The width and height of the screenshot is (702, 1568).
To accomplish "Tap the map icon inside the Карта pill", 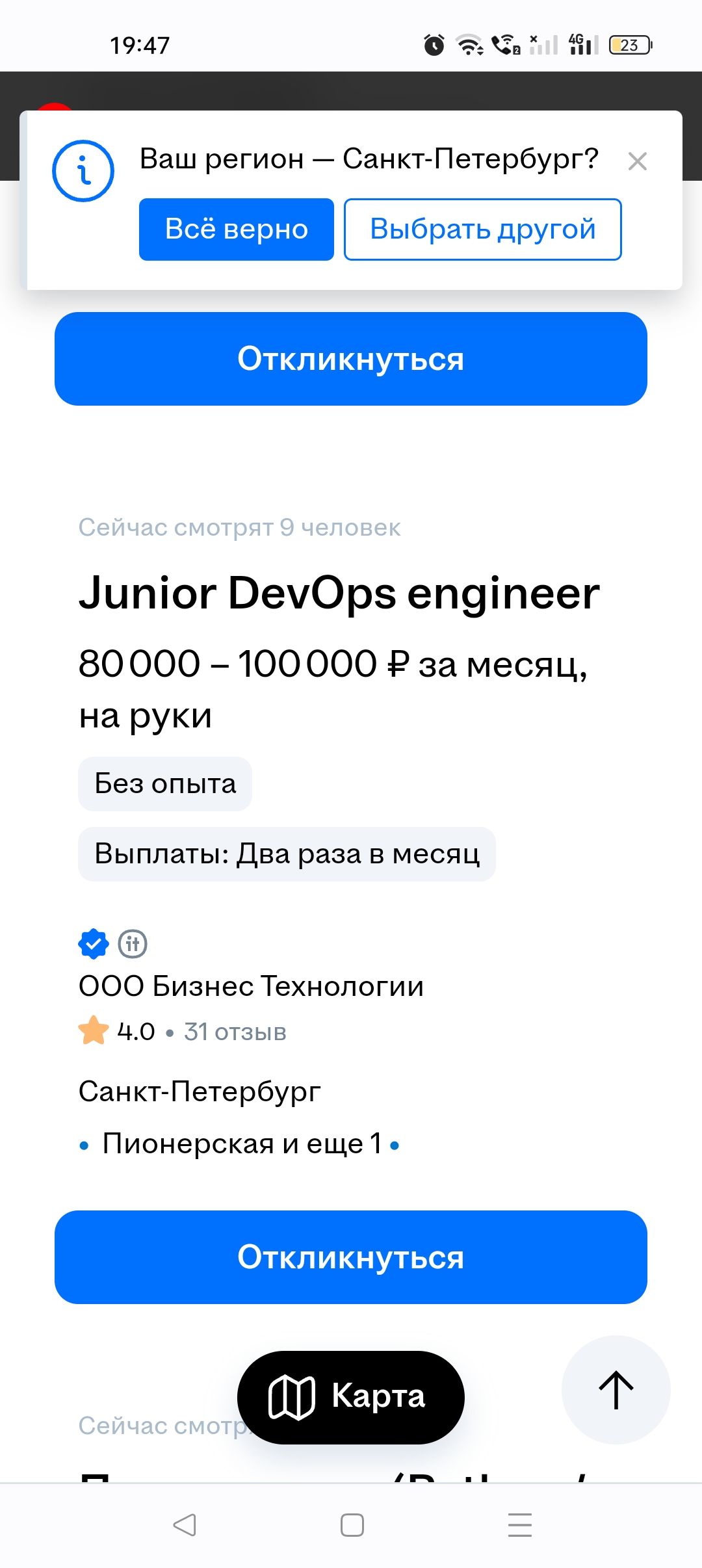I will (x=292, y=1398).
